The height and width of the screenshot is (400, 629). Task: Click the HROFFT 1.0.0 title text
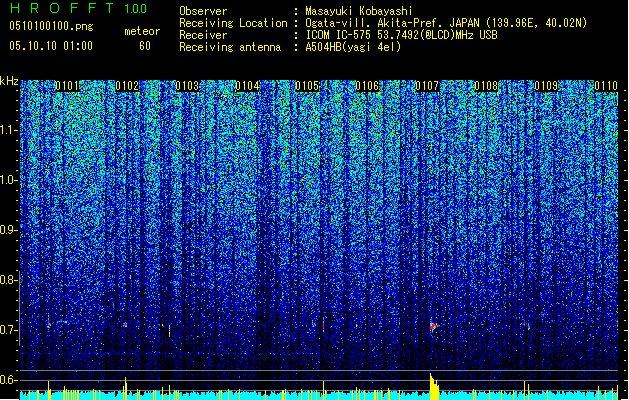79,8
